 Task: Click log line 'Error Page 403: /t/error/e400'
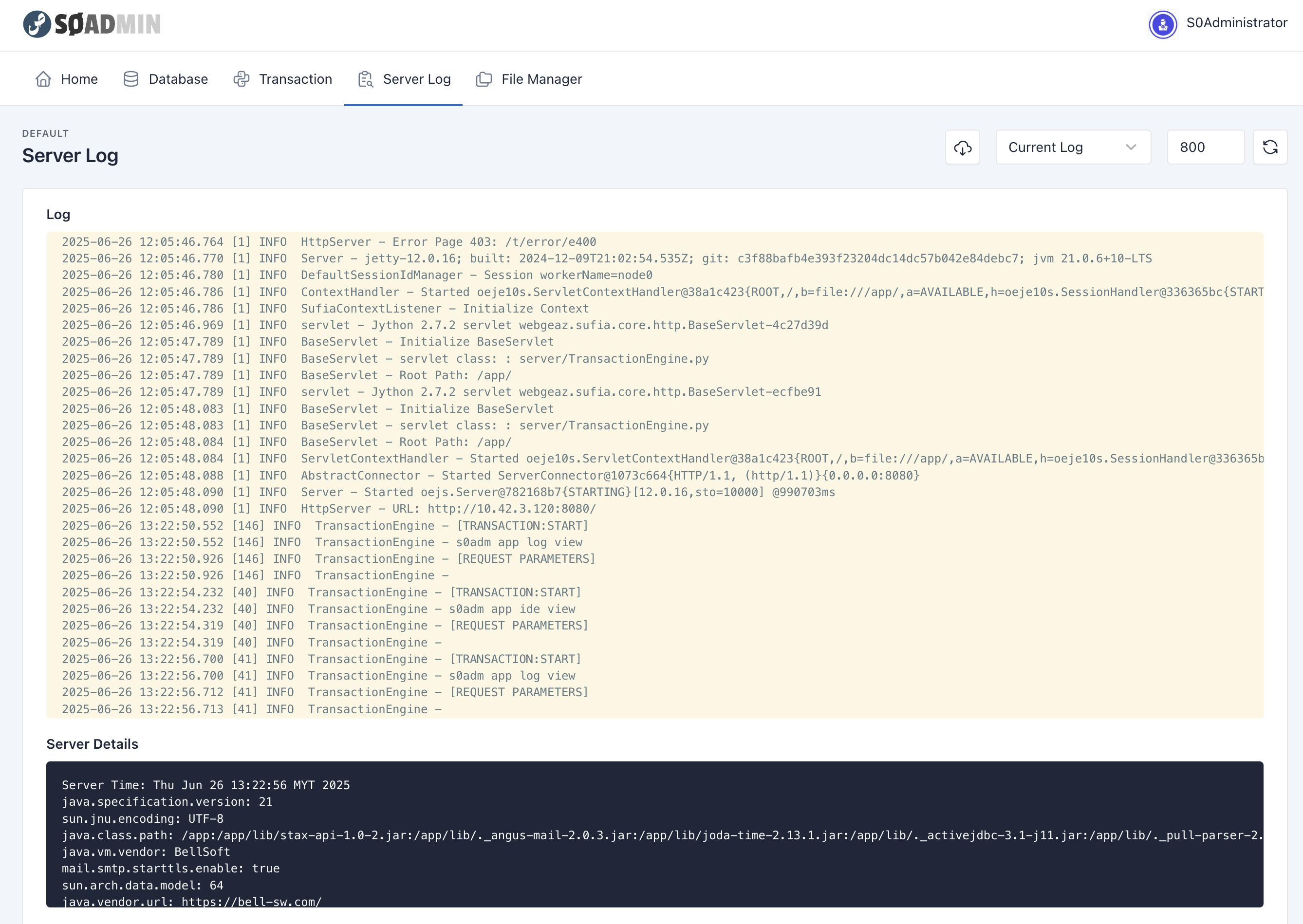pos(329,242)
